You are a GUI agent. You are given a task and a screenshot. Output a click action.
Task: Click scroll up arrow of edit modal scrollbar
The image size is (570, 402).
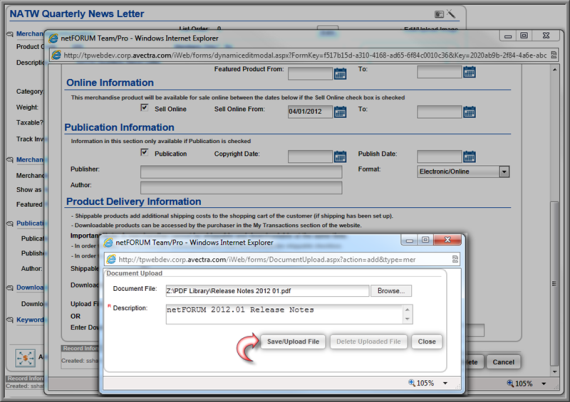tap(555, 69)
